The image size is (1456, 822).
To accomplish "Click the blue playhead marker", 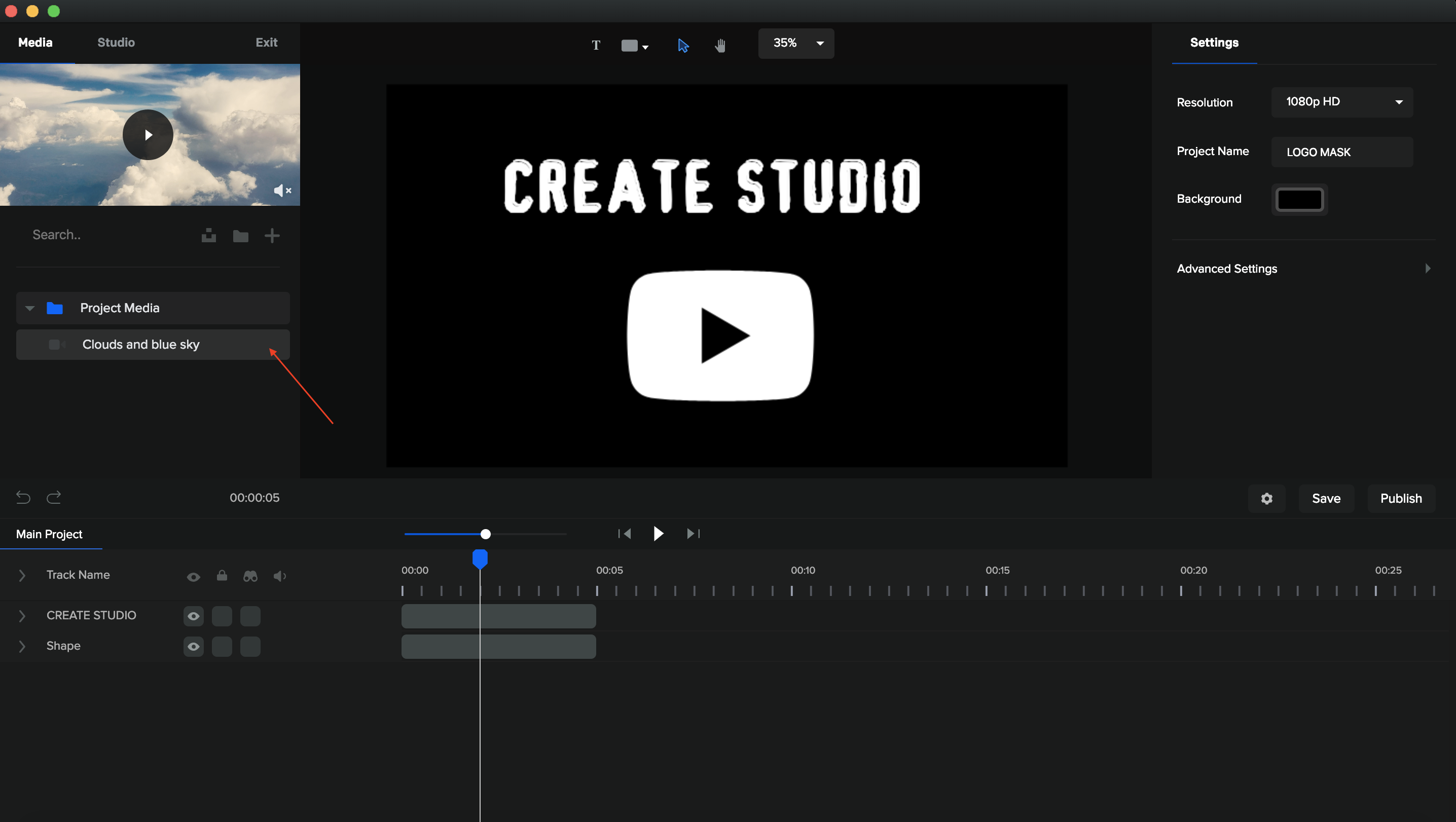I will tap(480, 559).
